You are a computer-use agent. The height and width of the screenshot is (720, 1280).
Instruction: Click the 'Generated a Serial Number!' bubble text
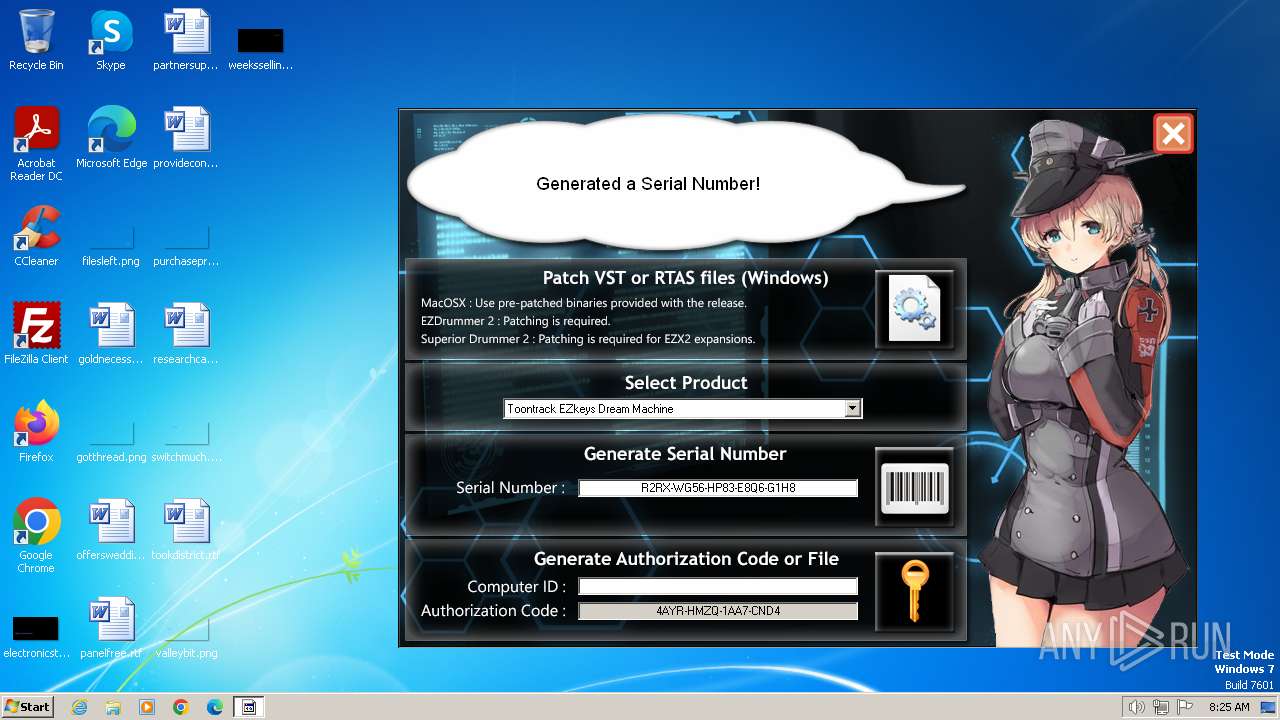[x=648, y=184]
